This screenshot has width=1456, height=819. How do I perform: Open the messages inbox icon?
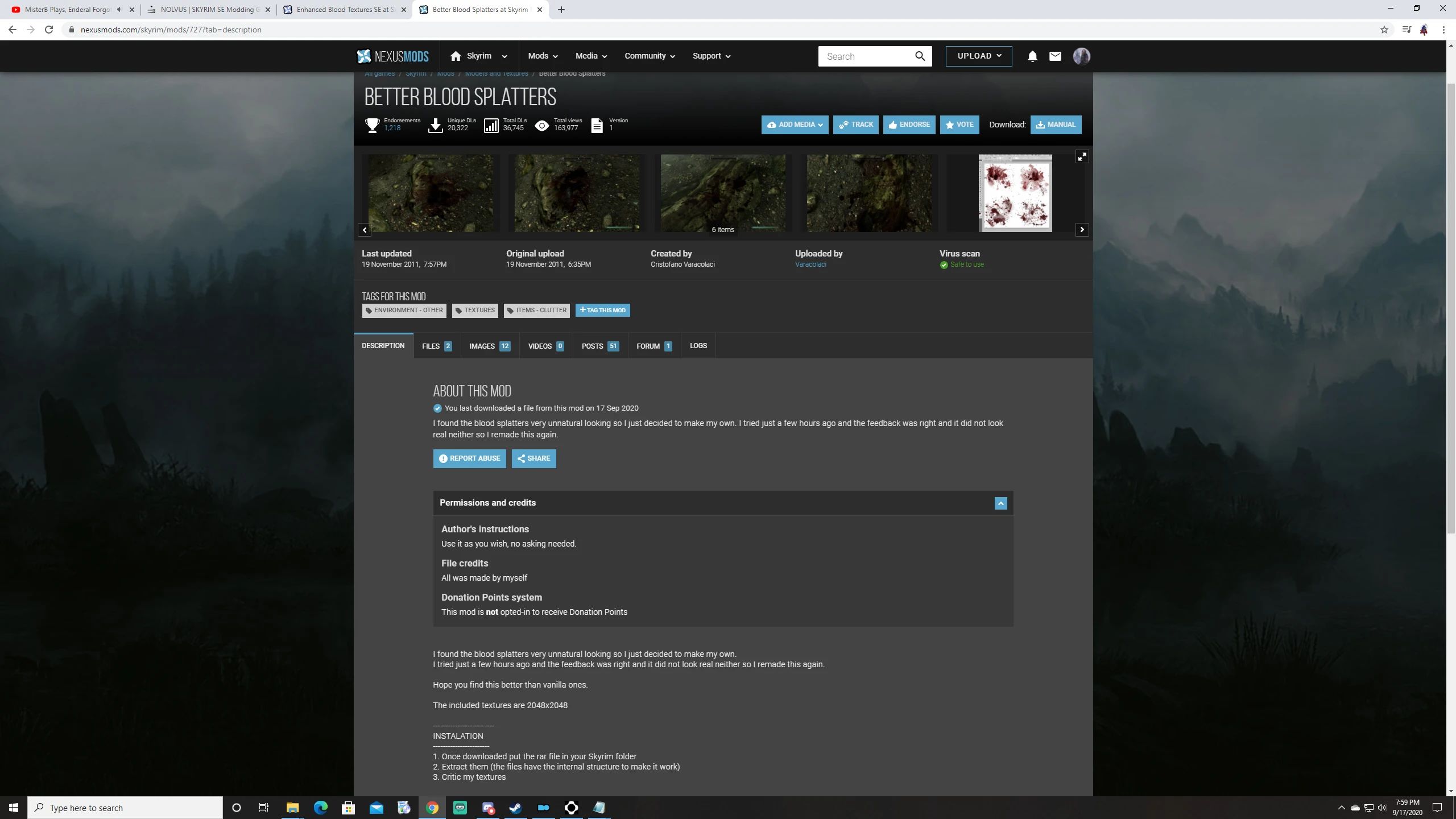point(1055,56)
